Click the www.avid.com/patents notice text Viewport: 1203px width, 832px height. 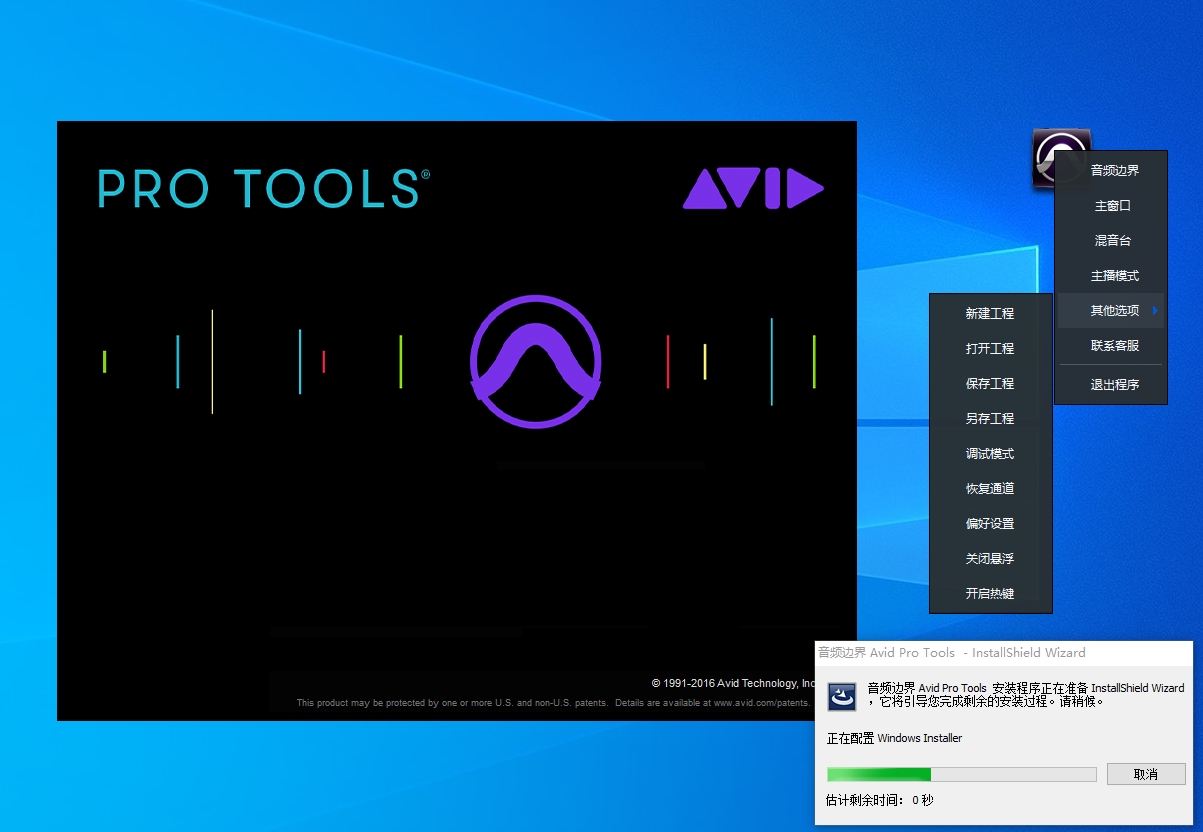pos(553,703)
